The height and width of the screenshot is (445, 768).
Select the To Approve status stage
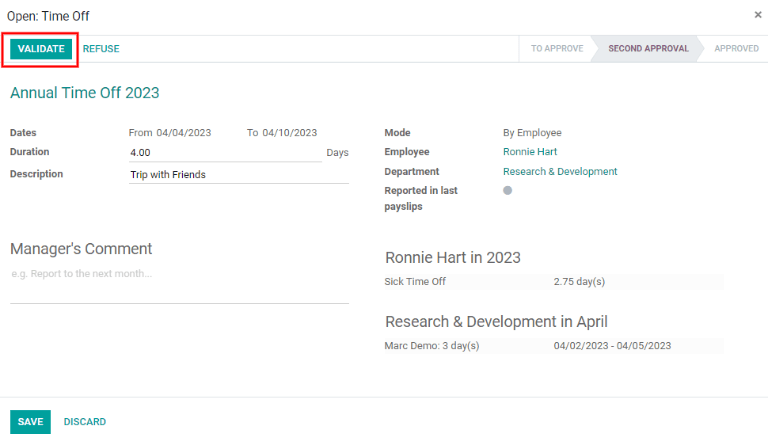556,49
